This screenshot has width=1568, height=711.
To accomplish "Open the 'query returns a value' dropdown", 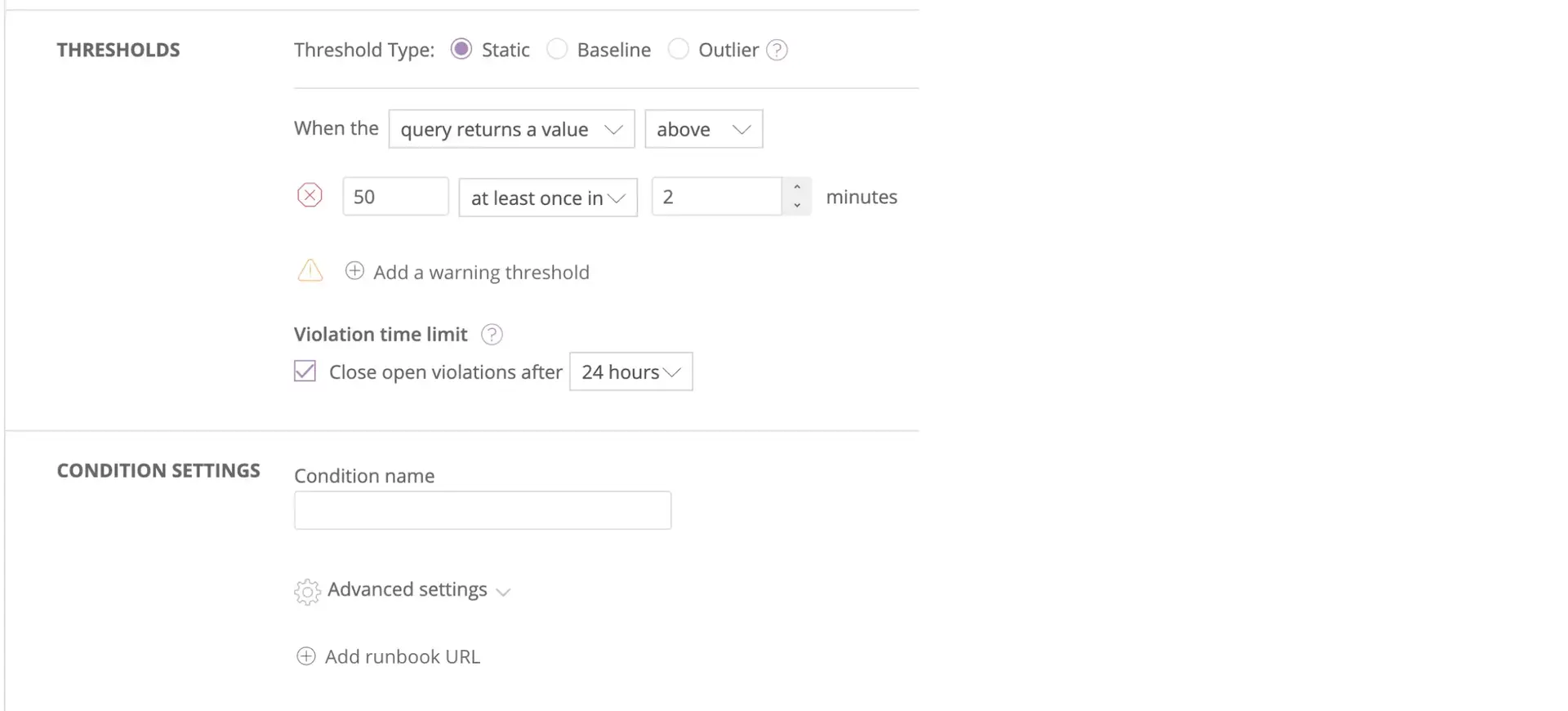I will [x=511, y=129].
